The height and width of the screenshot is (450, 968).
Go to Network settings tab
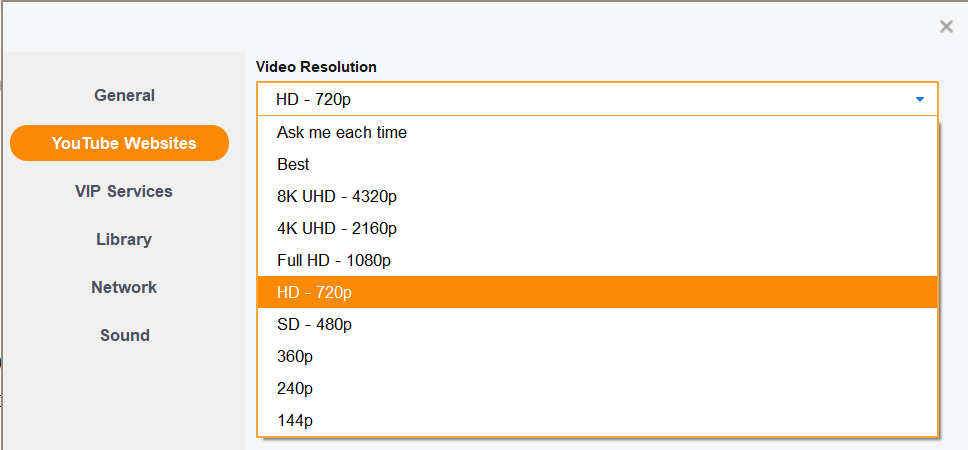(x=124, y=287)
